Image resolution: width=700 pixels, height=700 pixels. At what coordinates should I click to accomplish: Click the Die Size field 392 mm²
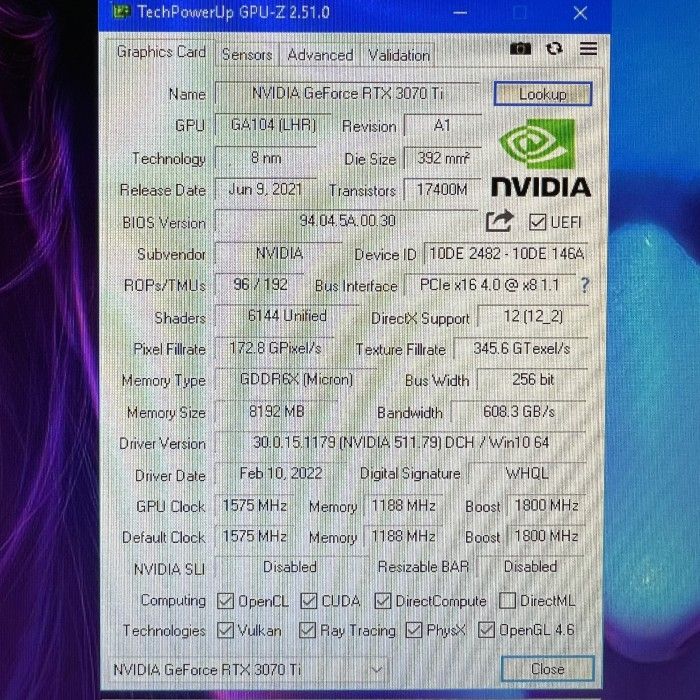(442, 158)
